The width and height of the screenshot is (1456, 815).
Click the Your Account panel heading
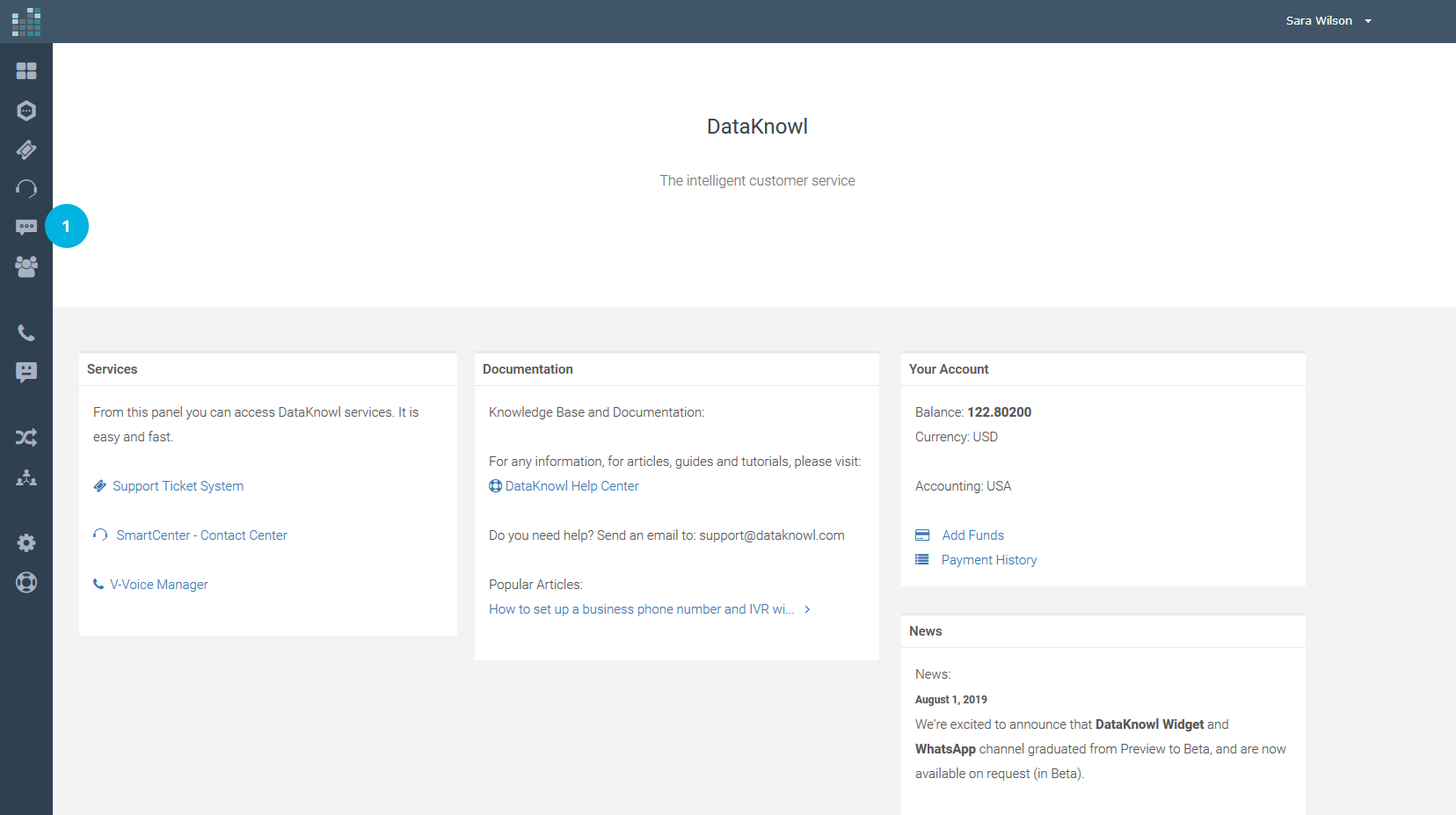949,369
